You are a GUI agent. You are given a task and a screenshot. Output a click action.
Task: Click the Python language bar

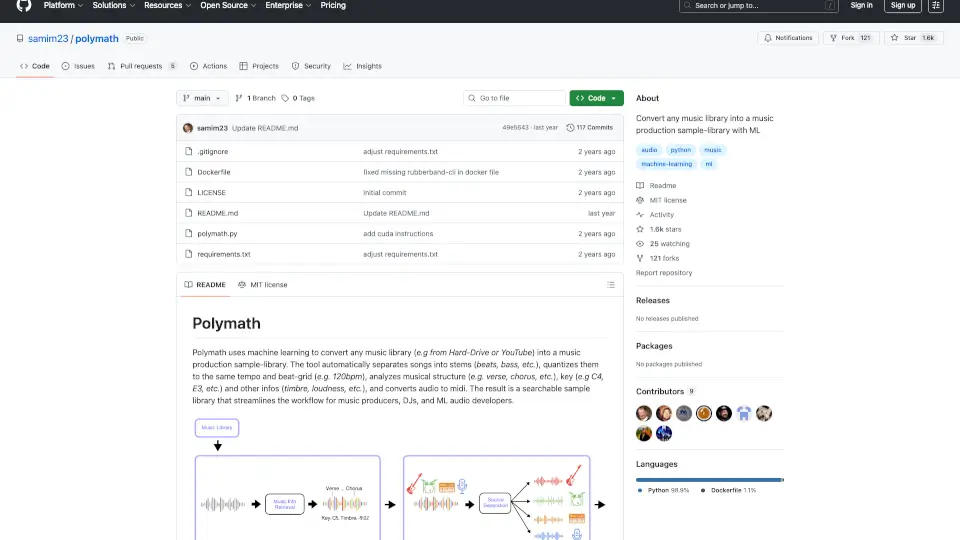click(708, 480)
